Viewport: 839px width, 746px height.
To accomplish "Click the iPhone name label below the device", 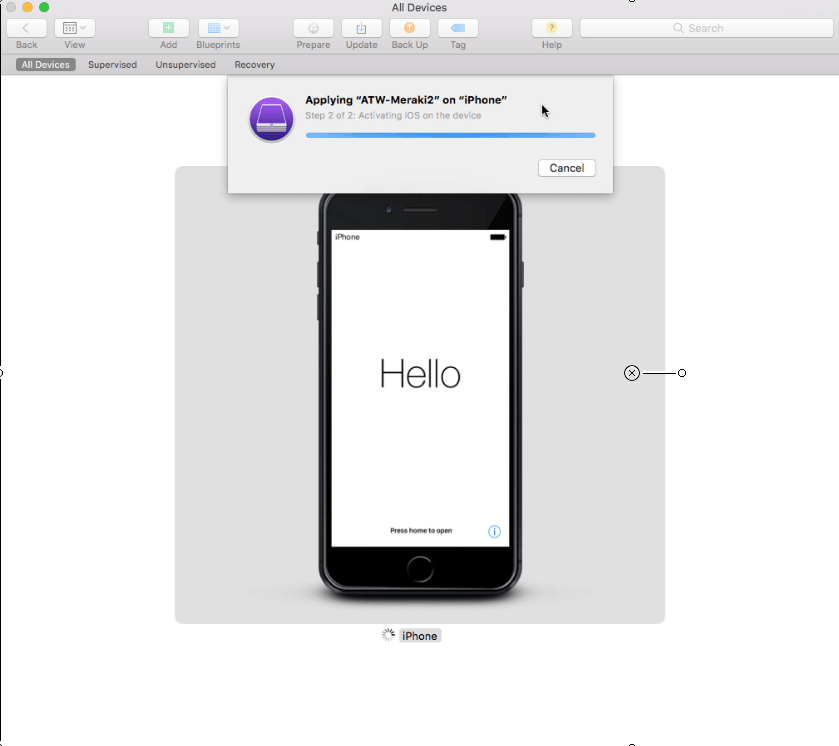I will coord(419,635).
